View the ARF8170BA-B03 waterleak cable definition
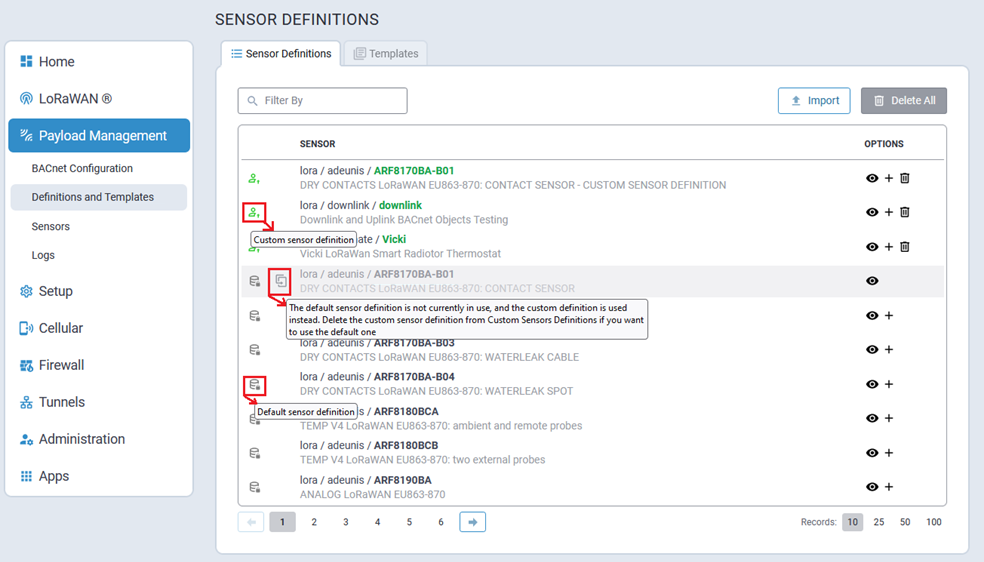Viewport: 984px width, 562px height. pos(872,350)
